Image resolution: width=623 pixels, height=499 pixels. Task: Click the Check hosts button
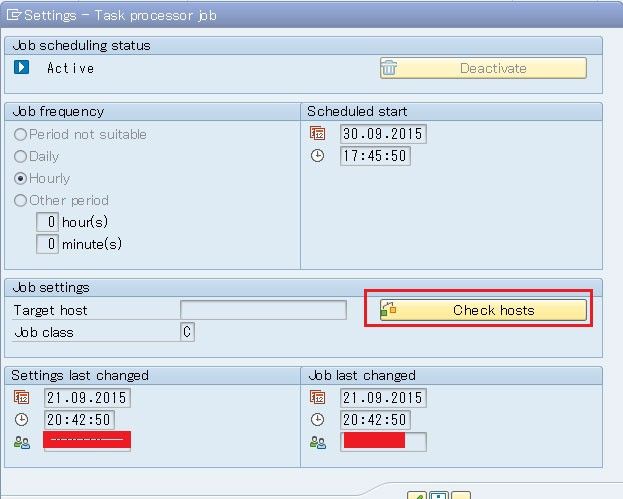click(483, 310)
